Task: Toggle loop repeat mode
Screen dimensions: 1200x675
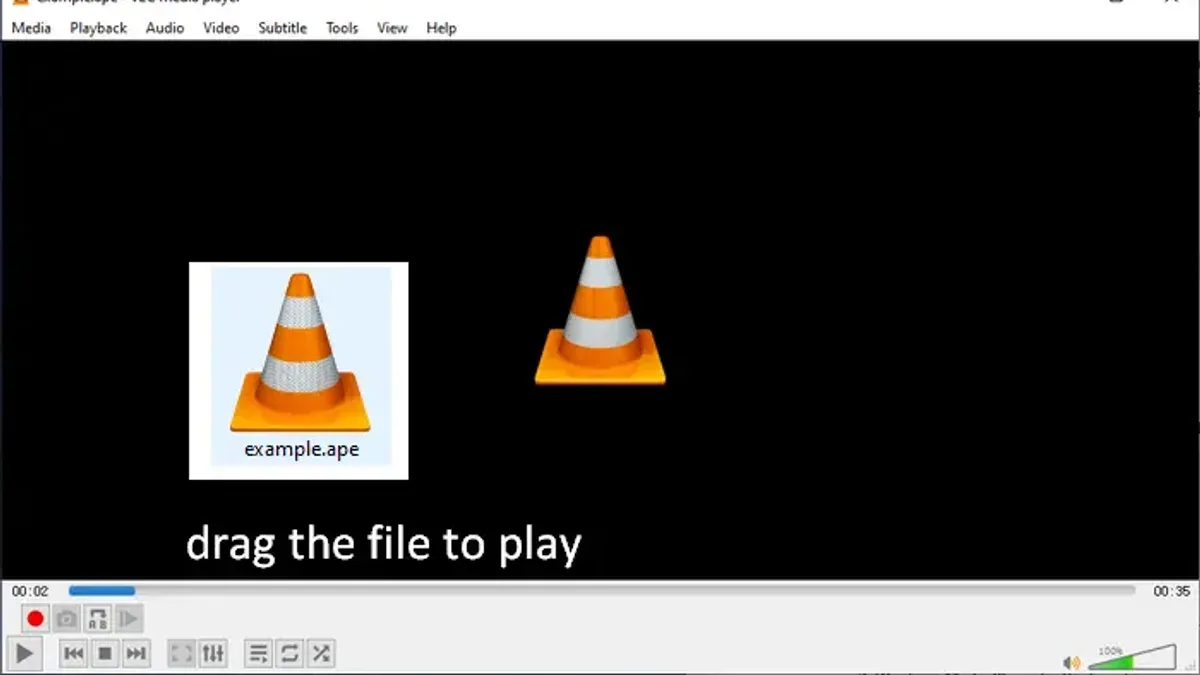Action: click(289, 654)
